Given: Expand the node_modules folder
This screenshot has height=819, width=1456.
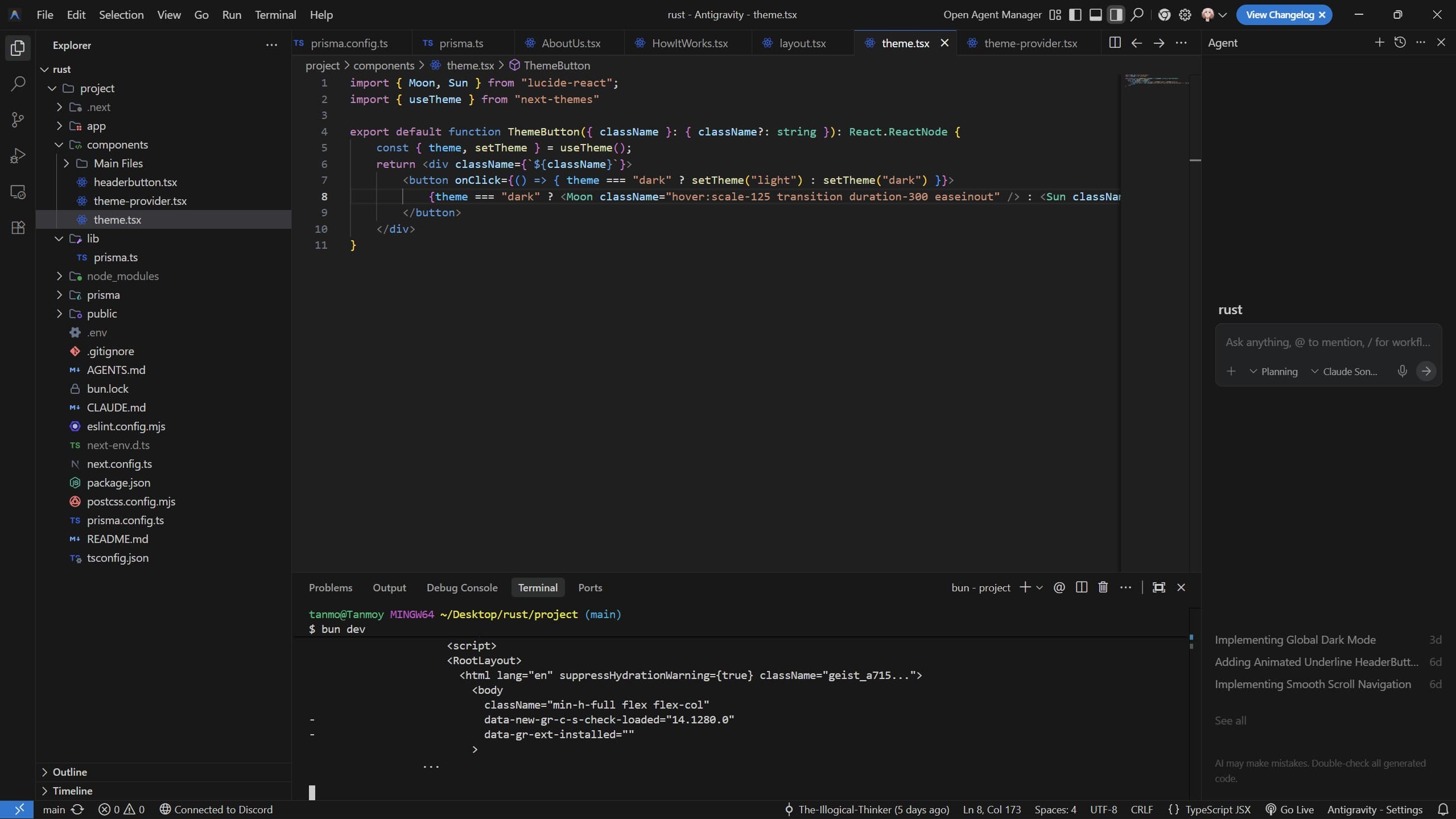Looking at the screenshot, I should [x=122, y=276].
